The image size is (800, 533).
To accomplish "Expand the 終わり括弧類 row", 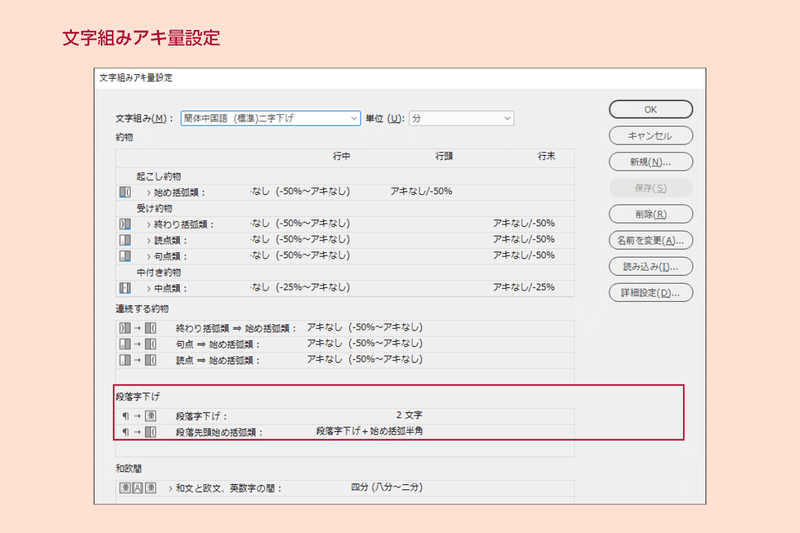I will (148, 224).
